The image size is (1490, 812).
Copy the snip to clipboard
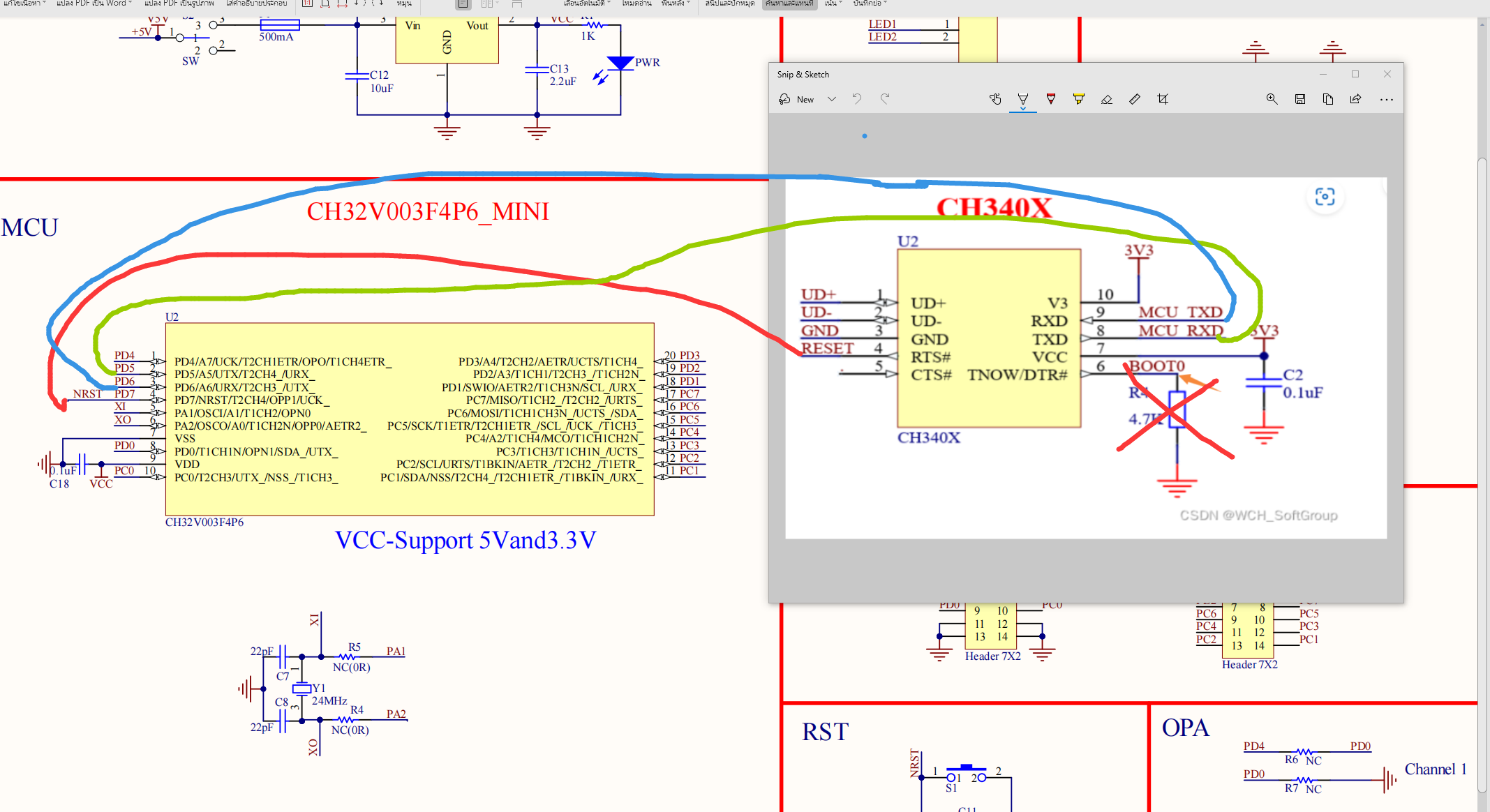tap(1328, 99)
